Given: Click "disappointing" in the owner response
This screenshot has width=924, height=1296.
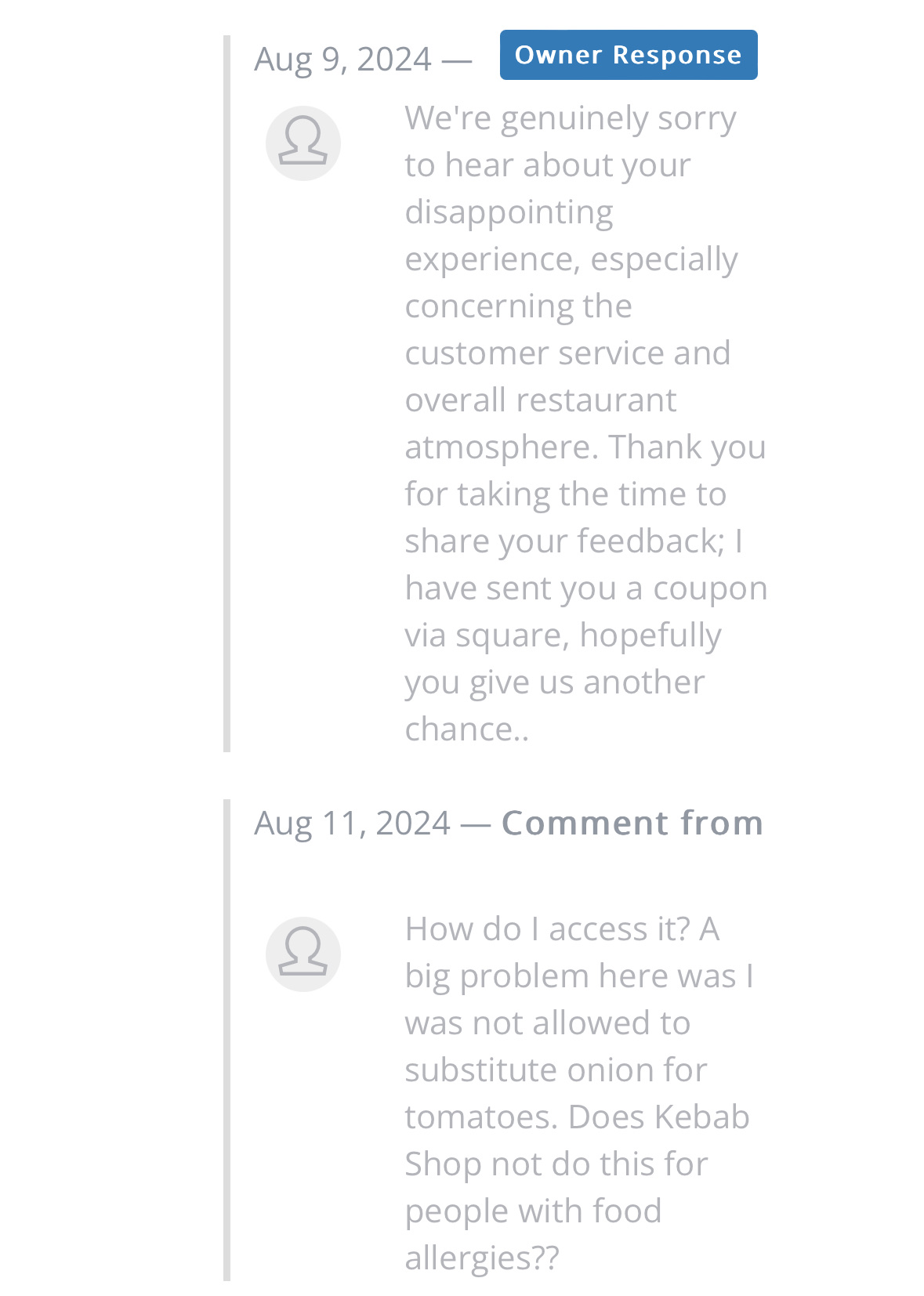Looking at the screenshot, I should point(509,213).
